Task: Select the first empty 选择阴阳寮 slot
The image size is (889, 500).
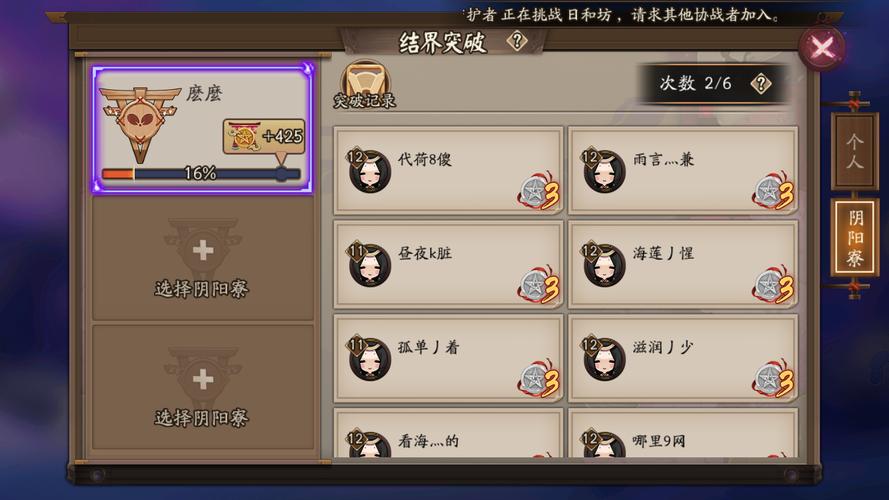Action: point(202,259)
